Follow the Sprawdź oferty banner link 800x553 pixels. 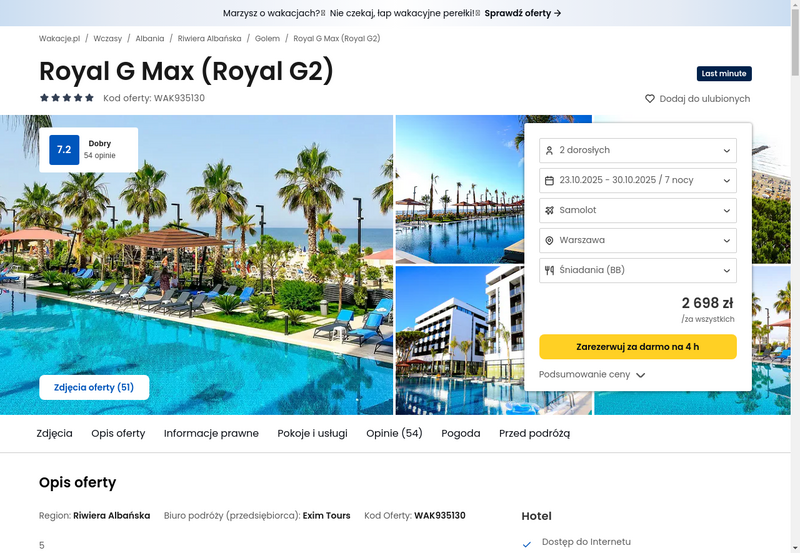point(523,13)
